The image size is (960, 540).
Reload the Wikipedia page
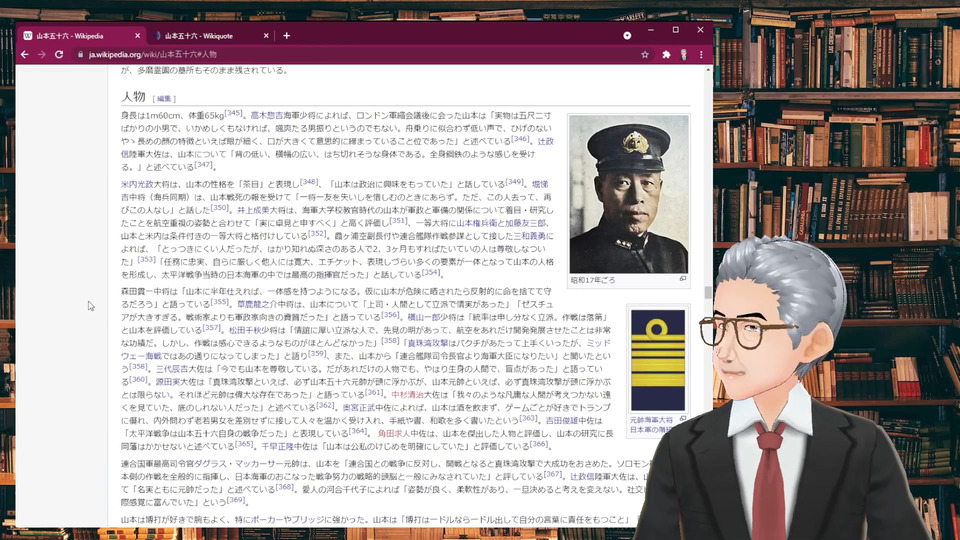pyautogui.click(x=59, y=54)
